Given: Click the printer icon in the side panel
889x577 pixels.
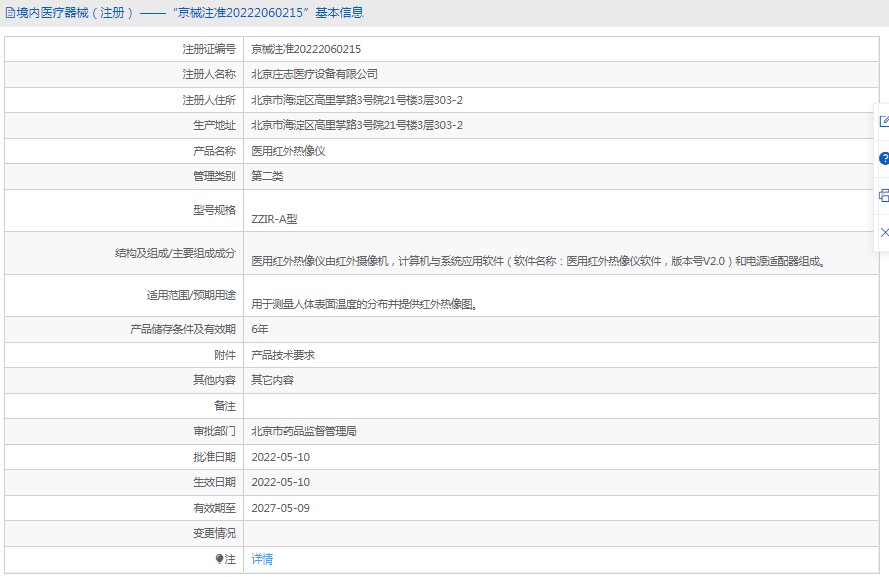Looking at the screenshot, I should [884, 196].
